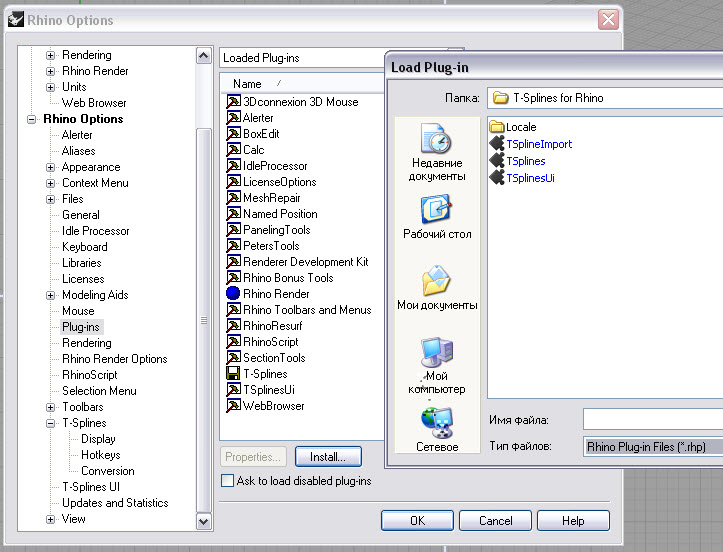Click the Properties... button
Viewport: 723px width, 552px height.
(253, 457)
